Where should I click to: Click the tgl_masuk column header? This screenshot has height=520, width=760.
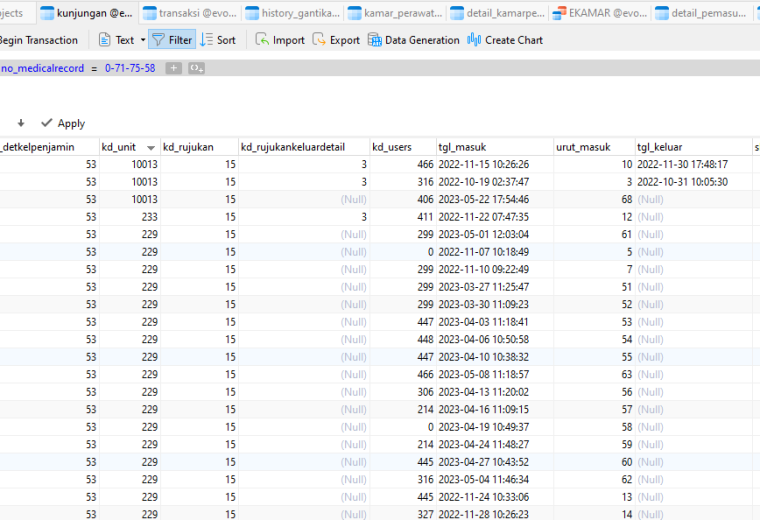click(x=494, y=147)
